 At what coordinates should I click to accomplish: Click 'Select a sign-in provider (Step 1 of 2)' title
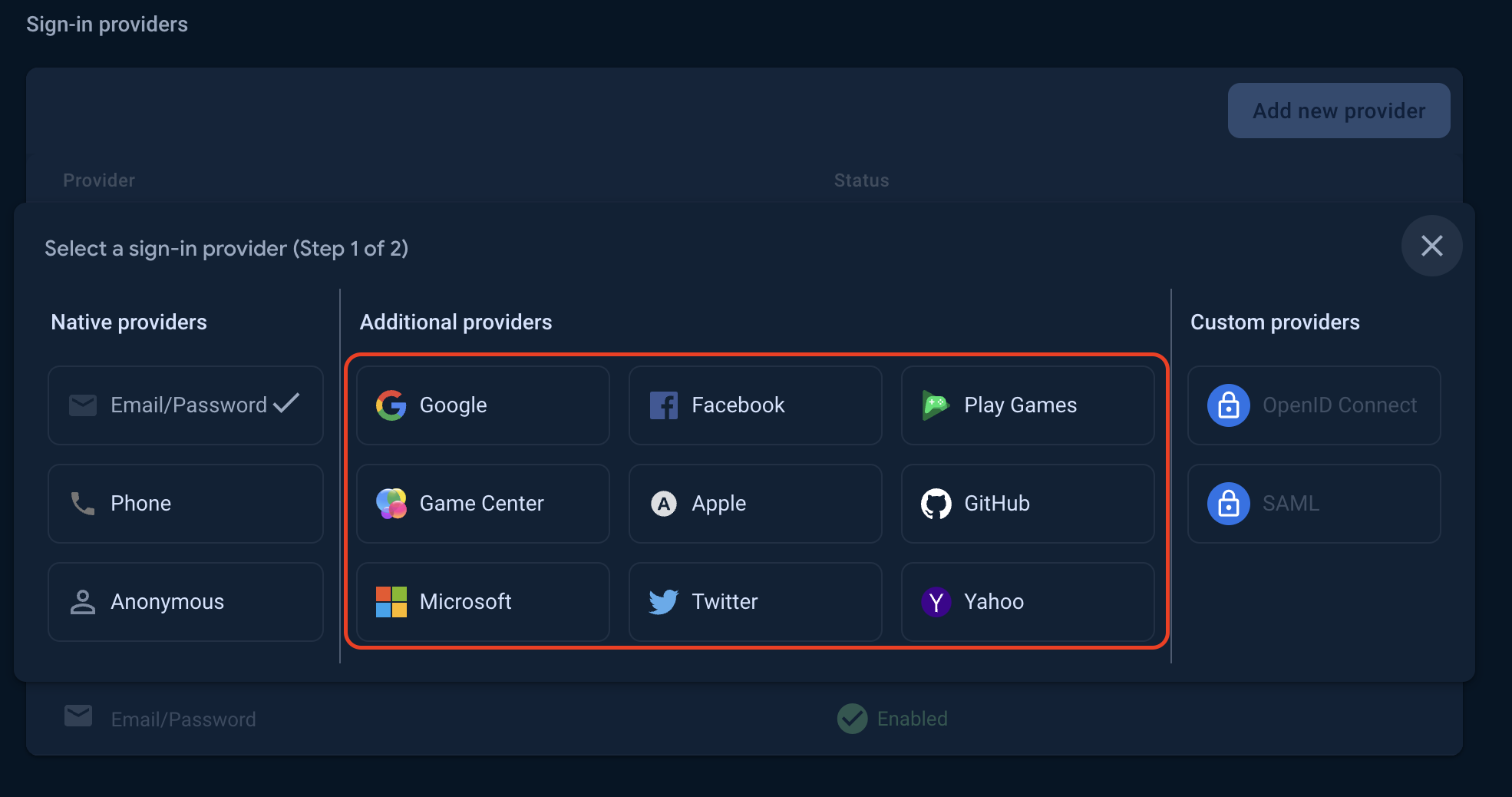click(x=226, y=249)
